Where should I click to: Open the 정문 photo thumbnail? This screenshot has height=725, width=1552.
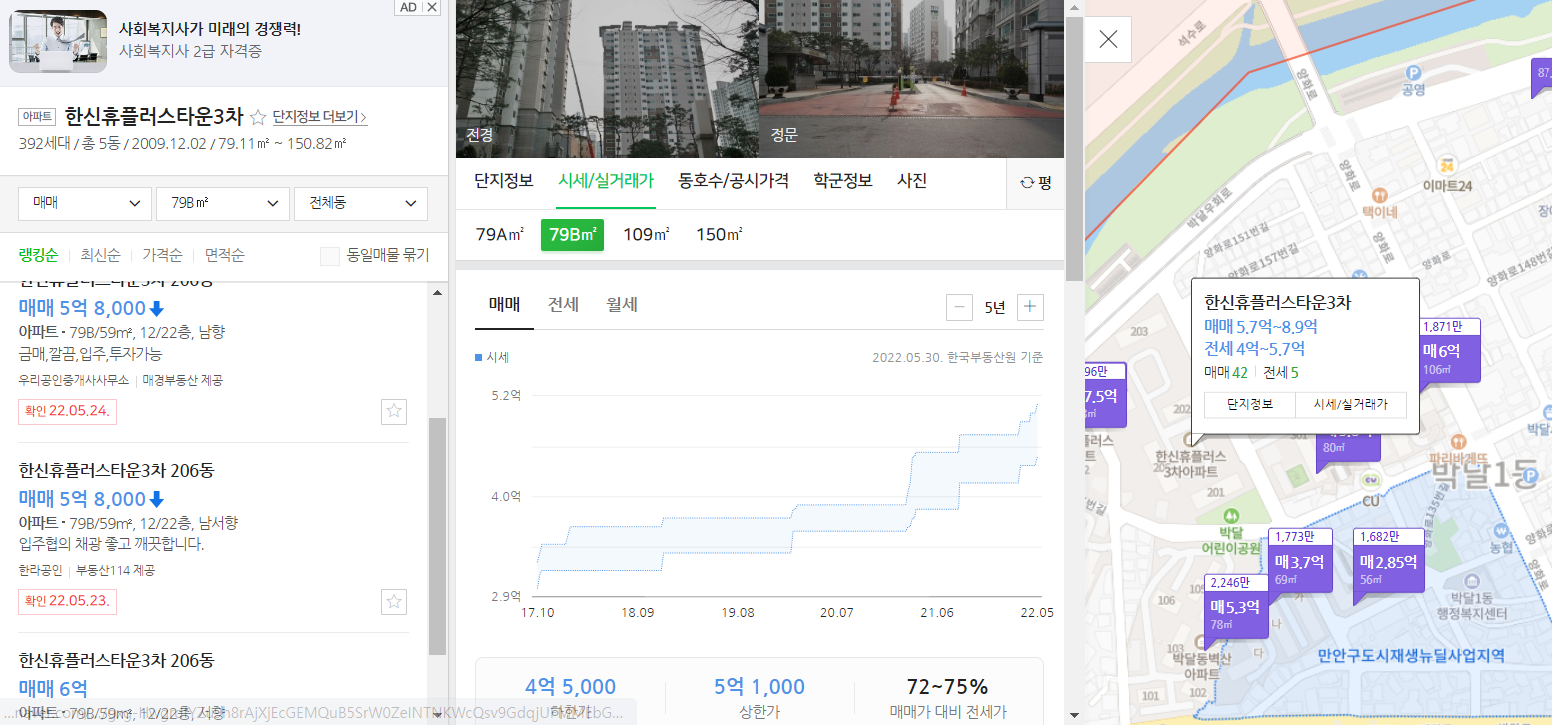[x=912, y=79]
